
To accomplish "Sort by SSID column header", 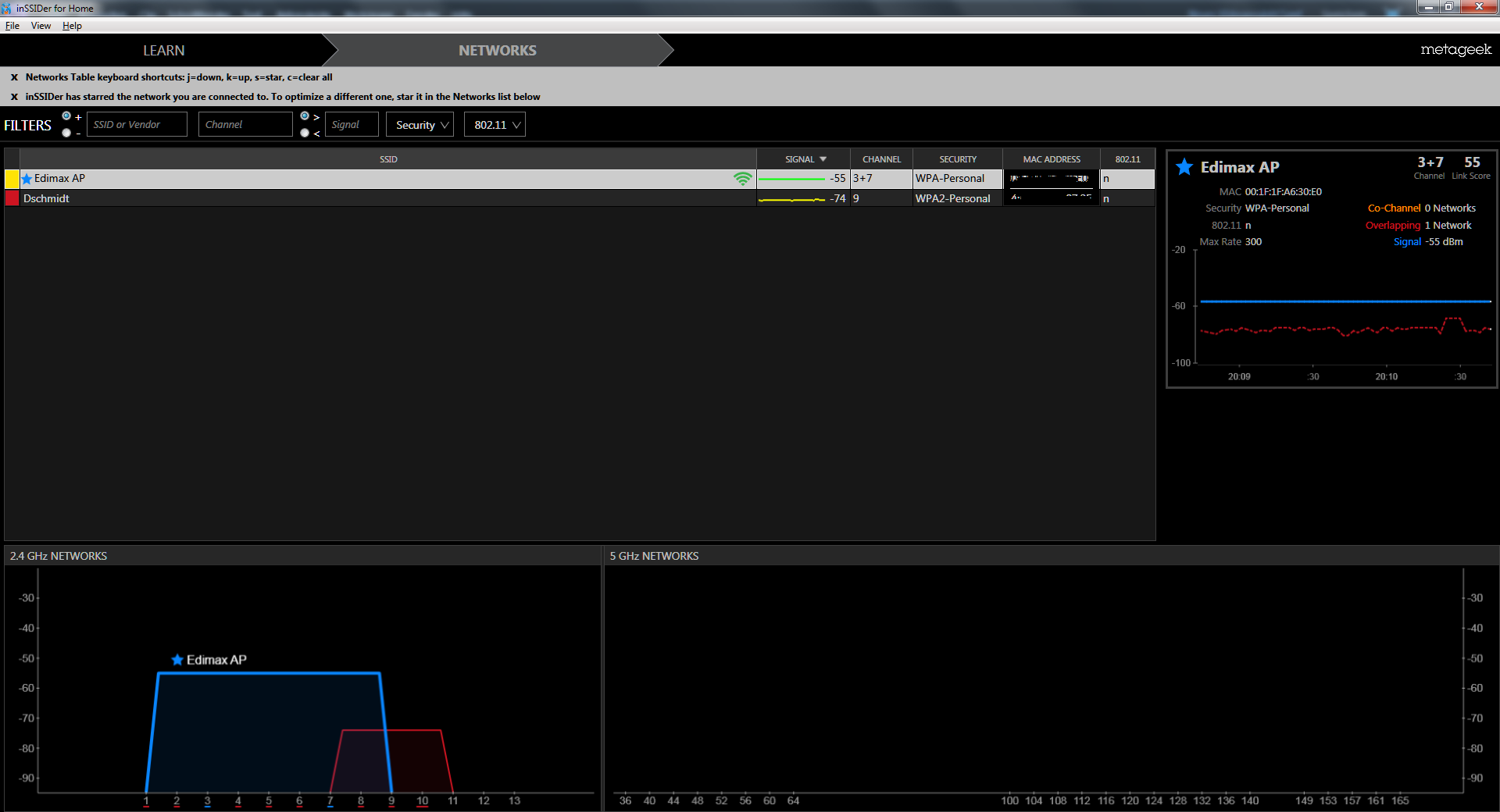I will click(x=388, y=159).
